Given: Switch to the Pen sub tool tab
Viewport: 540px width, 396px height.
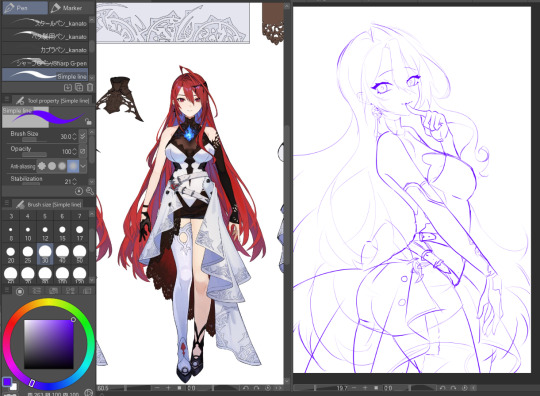Looking at the screenshot, I should 25,8.
